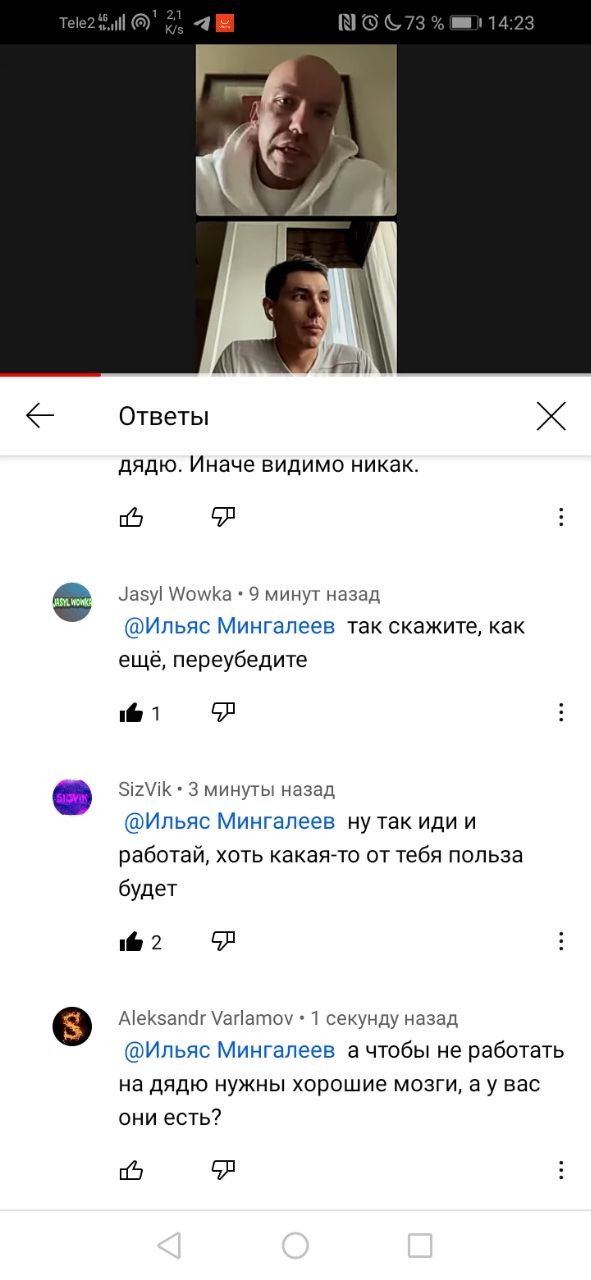Close the Ответы replies panel

(x=551, y=416)
